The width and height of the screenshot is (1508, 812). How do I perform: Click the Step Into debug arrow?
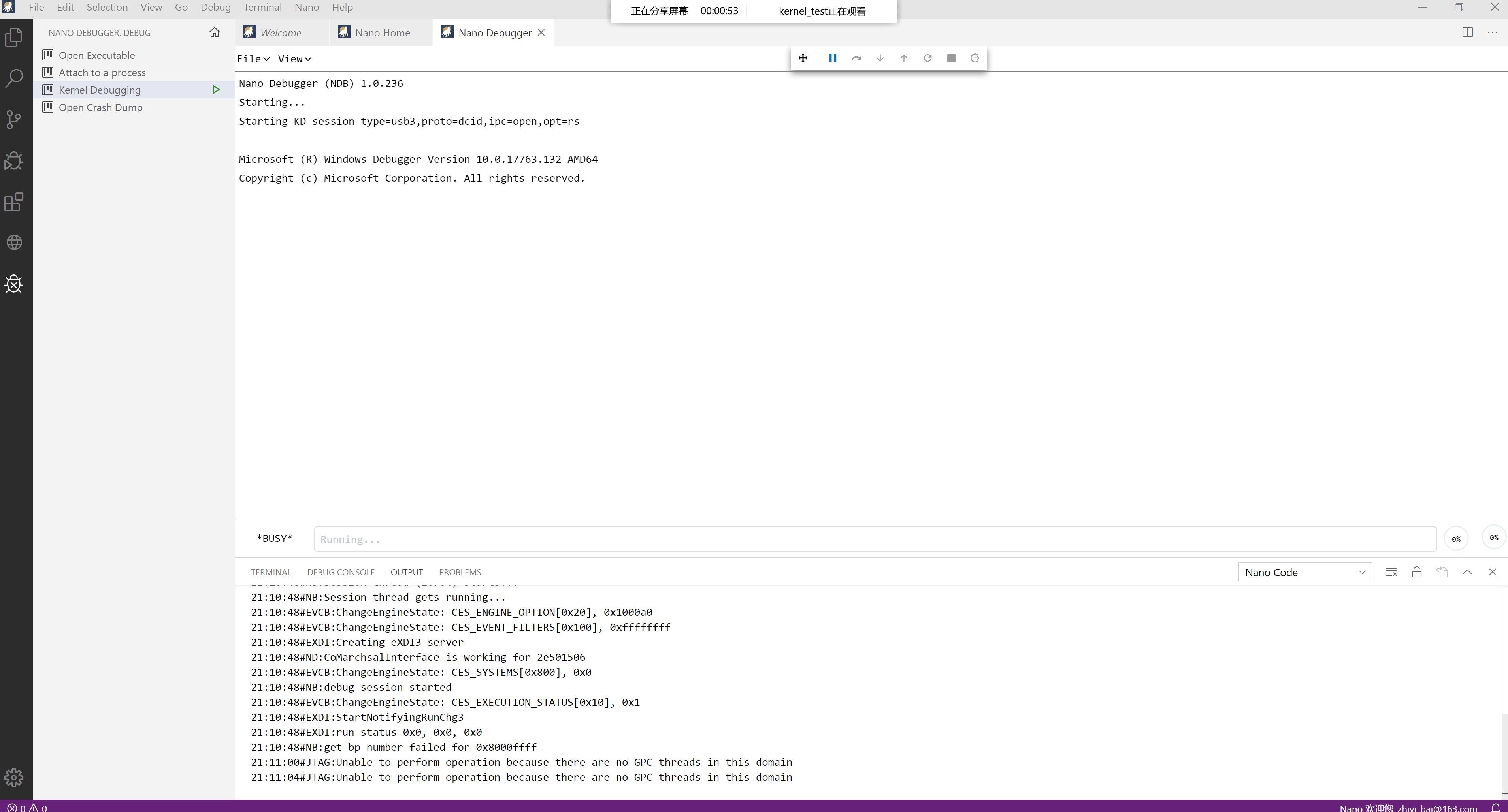tap(880, 58)
